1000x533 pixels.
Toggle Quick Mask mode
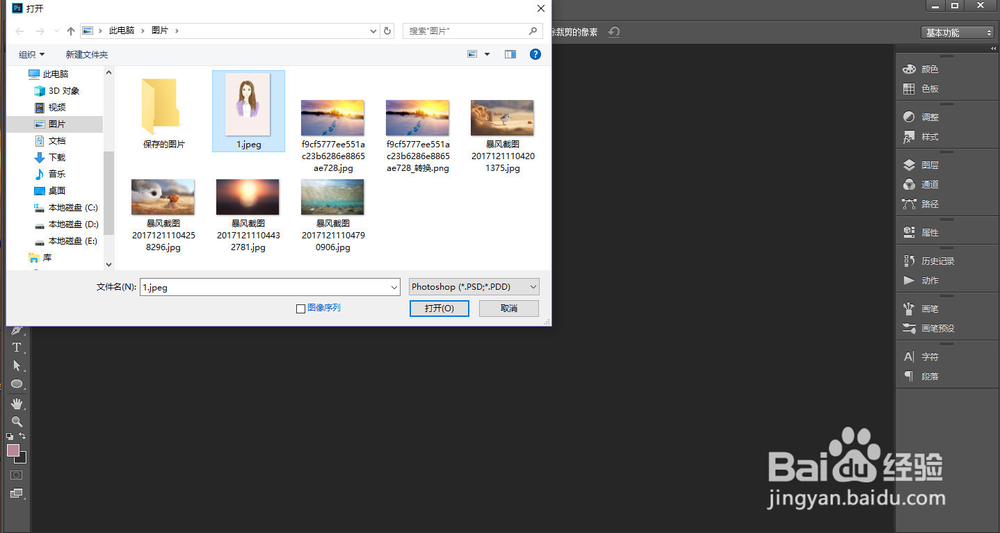16,476
